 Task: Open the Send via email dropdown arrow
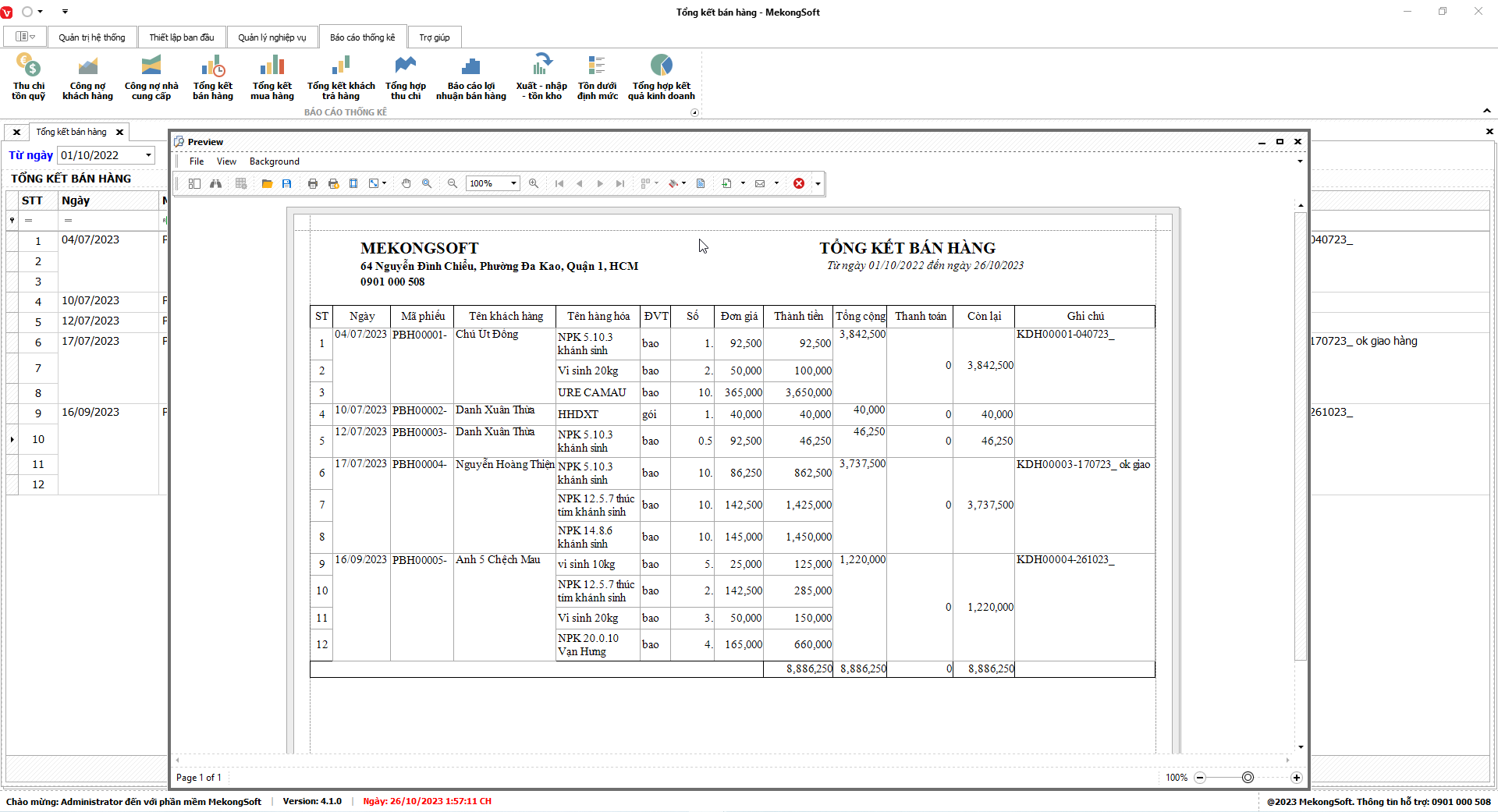(776, 183)
